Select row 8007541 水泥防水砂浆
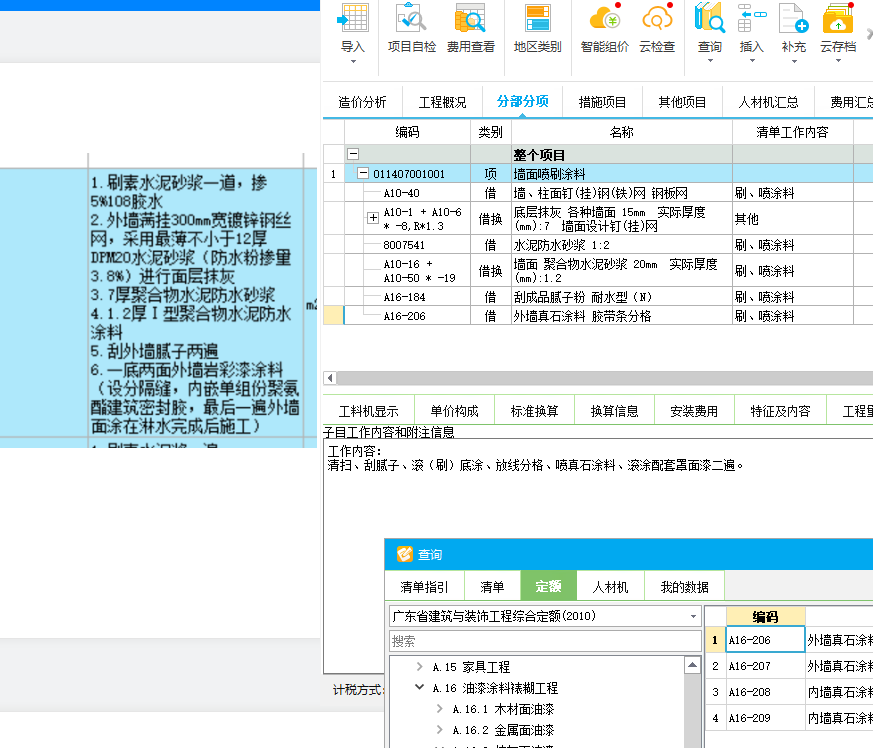This screenshot has height=748, width=873. pyautogui.click(x=599, y=245)
